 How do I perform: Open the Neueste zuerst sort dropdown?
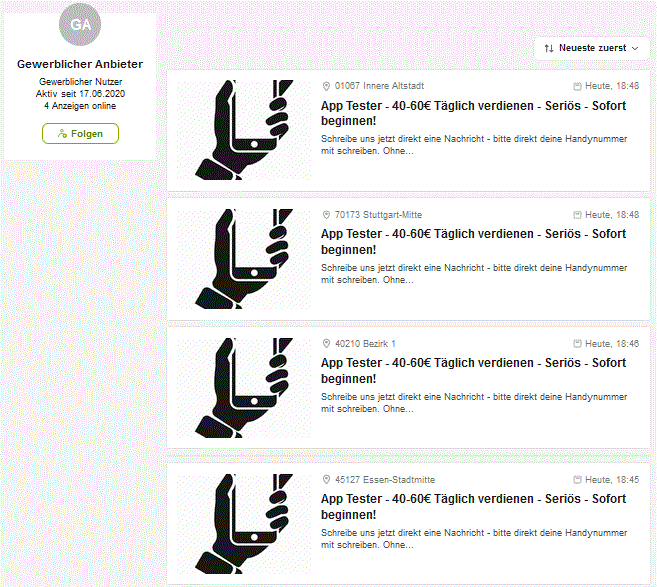591,49
